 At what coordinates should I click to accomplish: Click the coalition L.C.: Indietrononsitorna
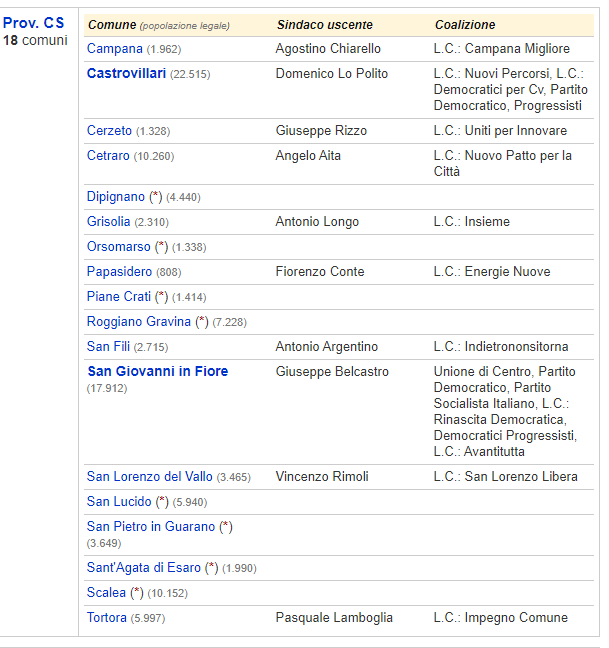(x=501, y=347)
